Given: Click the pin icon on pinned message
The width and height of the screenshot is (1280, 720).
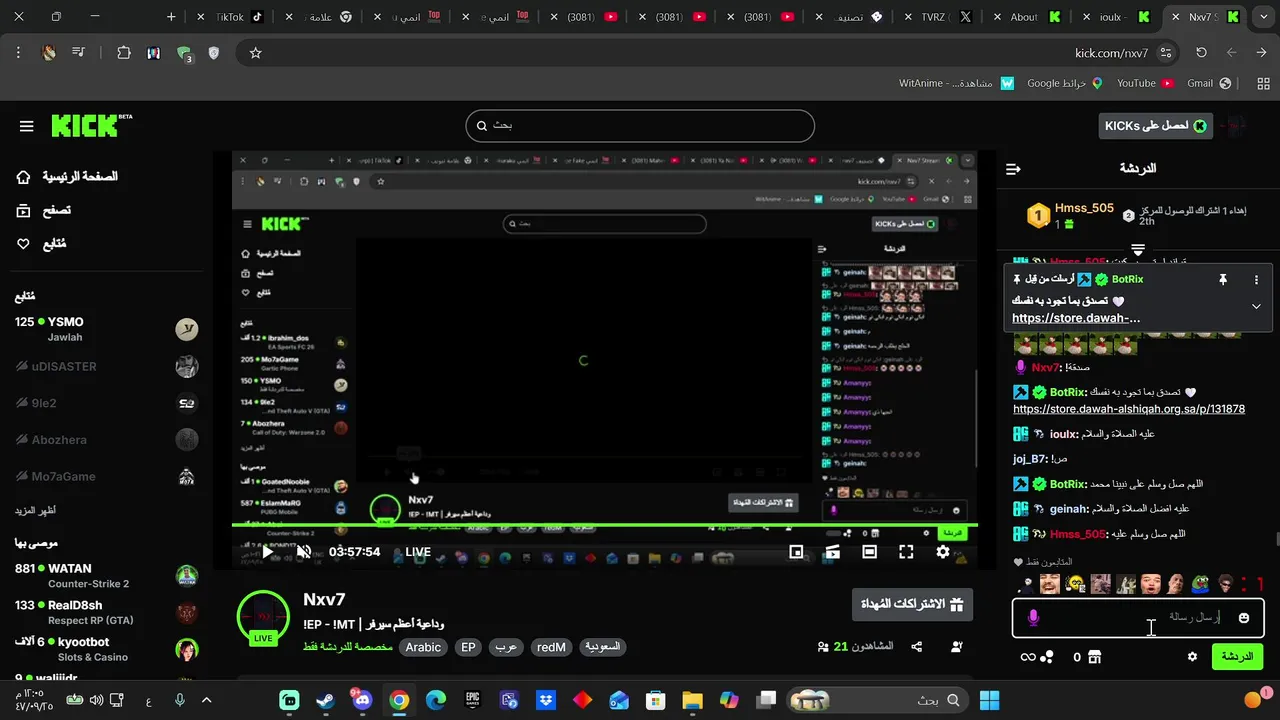Looking at the screenshot, I should click(x=1222, y=280).
